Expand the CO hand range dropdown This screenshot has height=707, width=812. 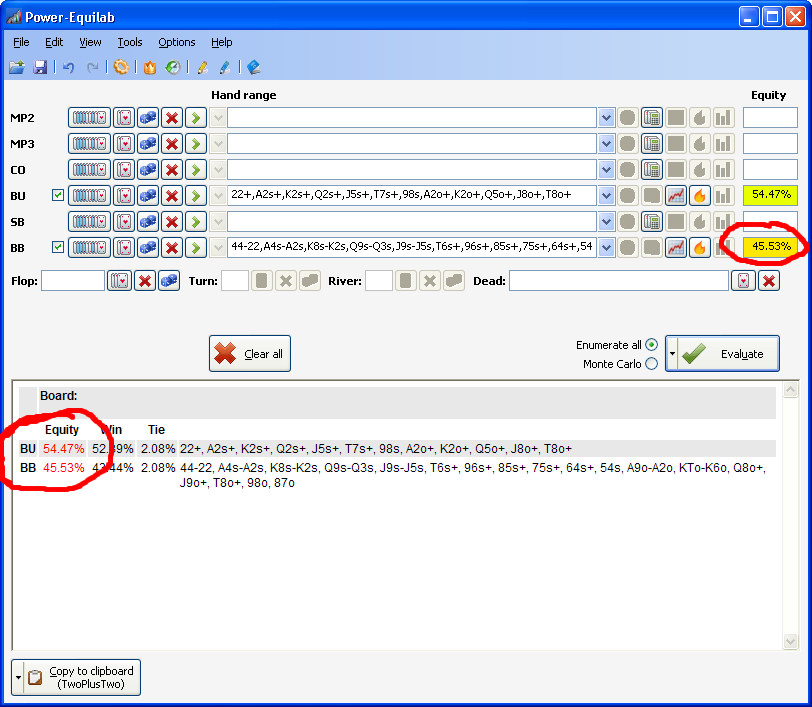coord(606,170)
